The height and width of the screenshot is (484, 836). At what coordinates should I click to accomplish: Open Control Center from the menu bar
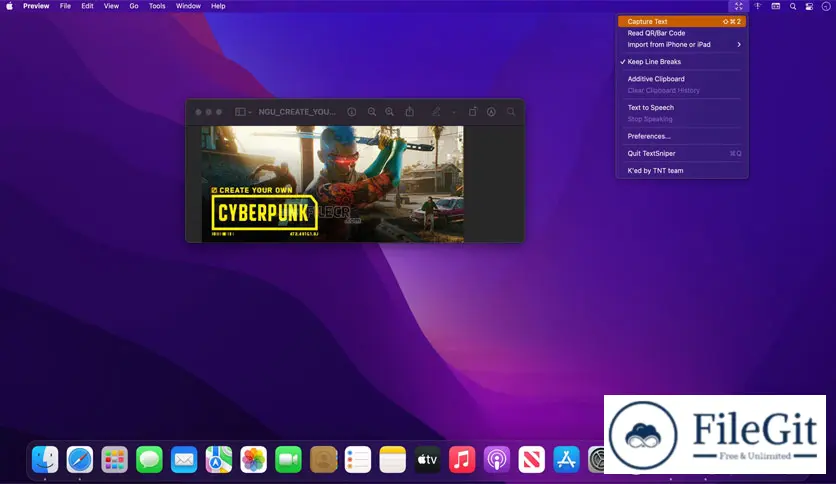point(809,6)
